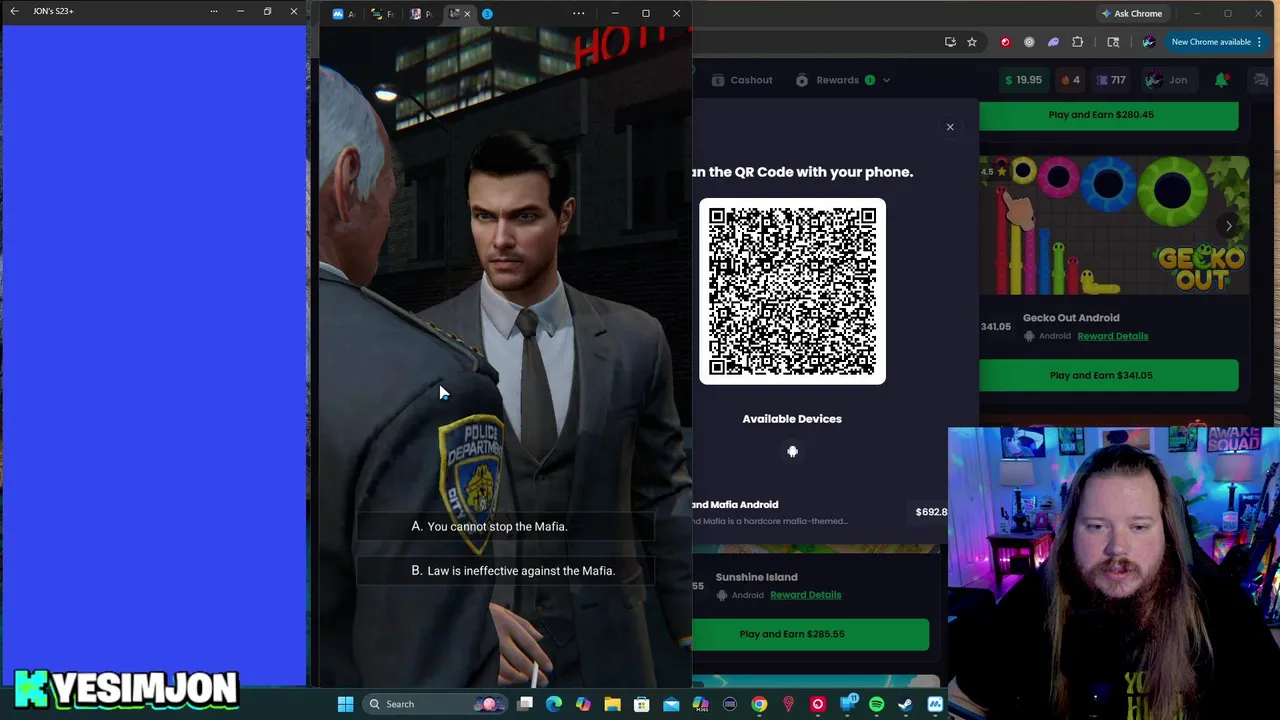Open Chrome media/search tabs icon
This screenshot has width=1280, height=720.
click(1113, 42)
